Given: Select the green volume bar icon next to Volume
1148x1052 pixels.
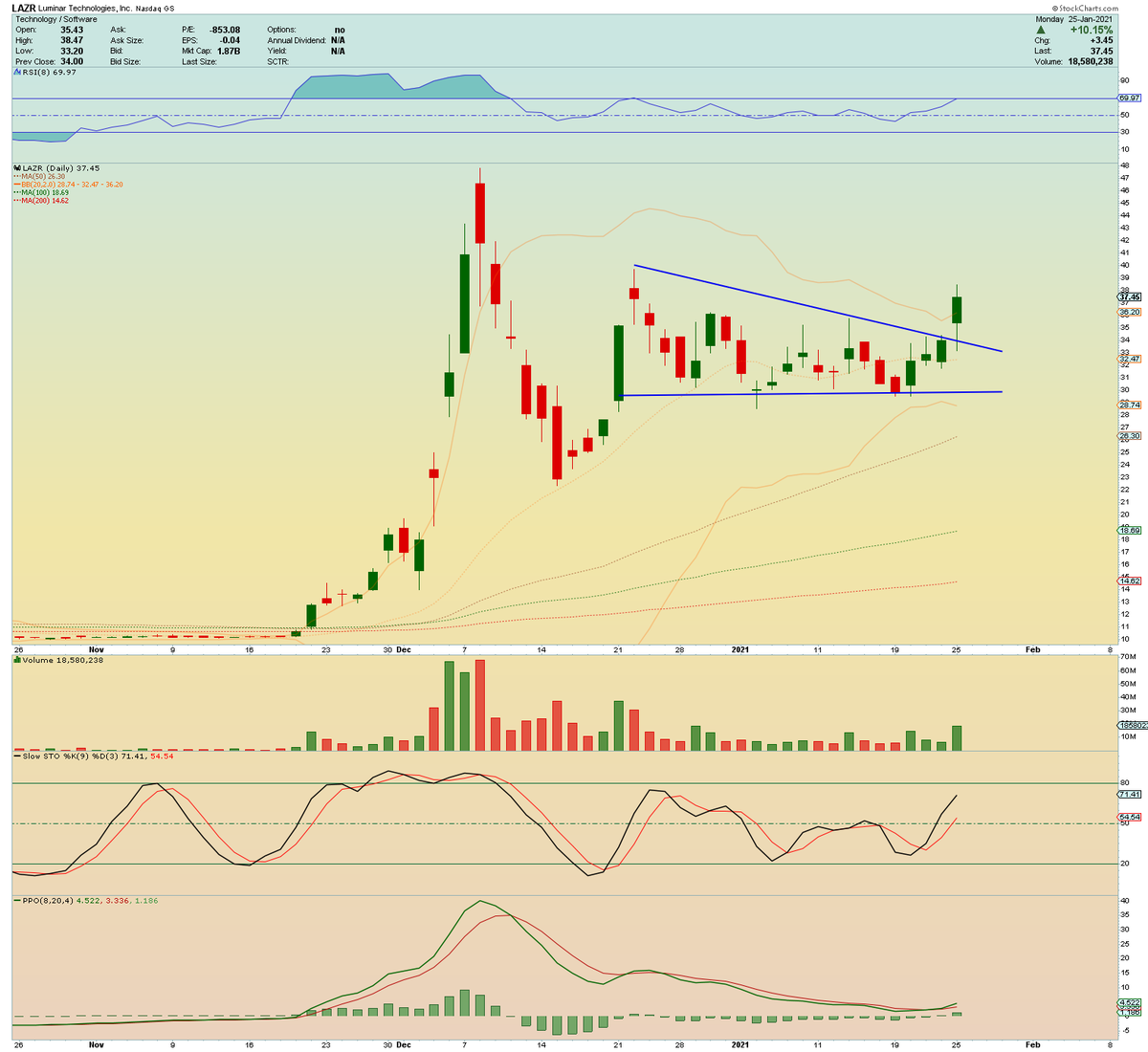Looking at the screenshot, I should click(x=15, y=660).
